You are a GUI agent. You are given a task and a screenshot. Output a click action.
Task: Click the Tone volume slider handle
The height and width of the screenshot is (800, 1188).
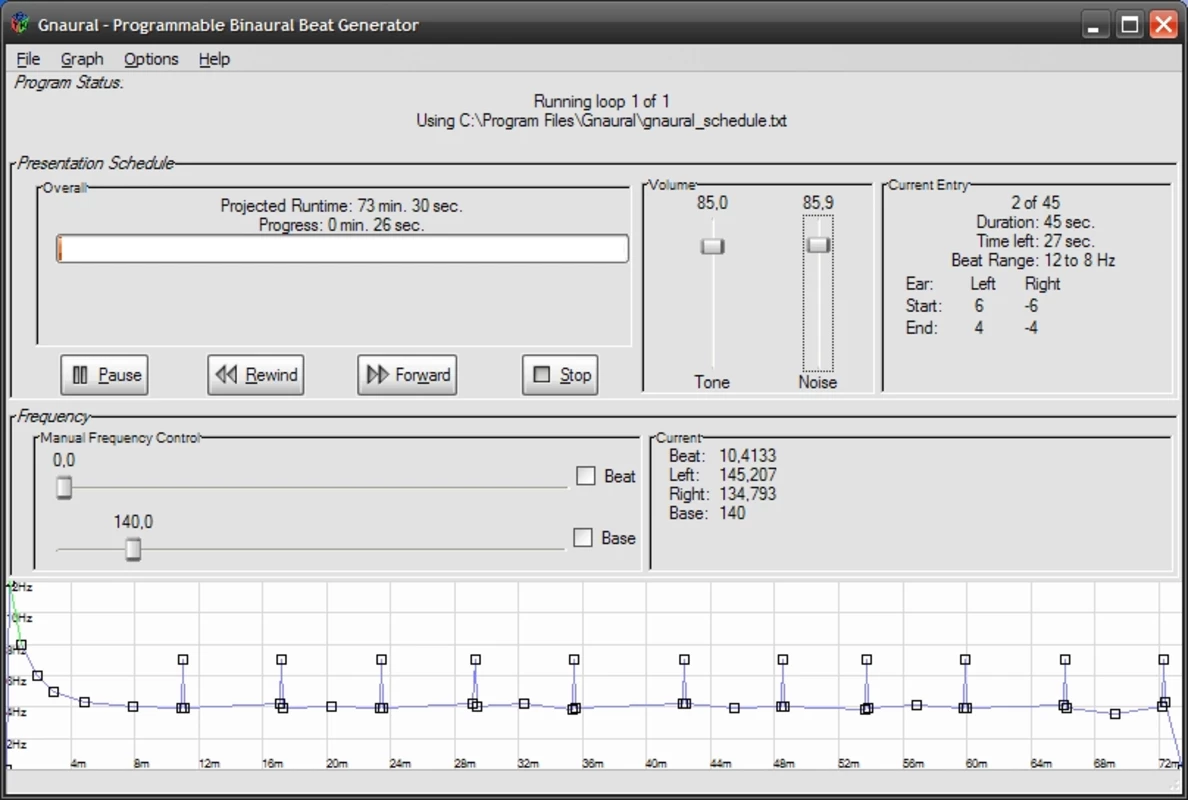(x=712, y=246)
